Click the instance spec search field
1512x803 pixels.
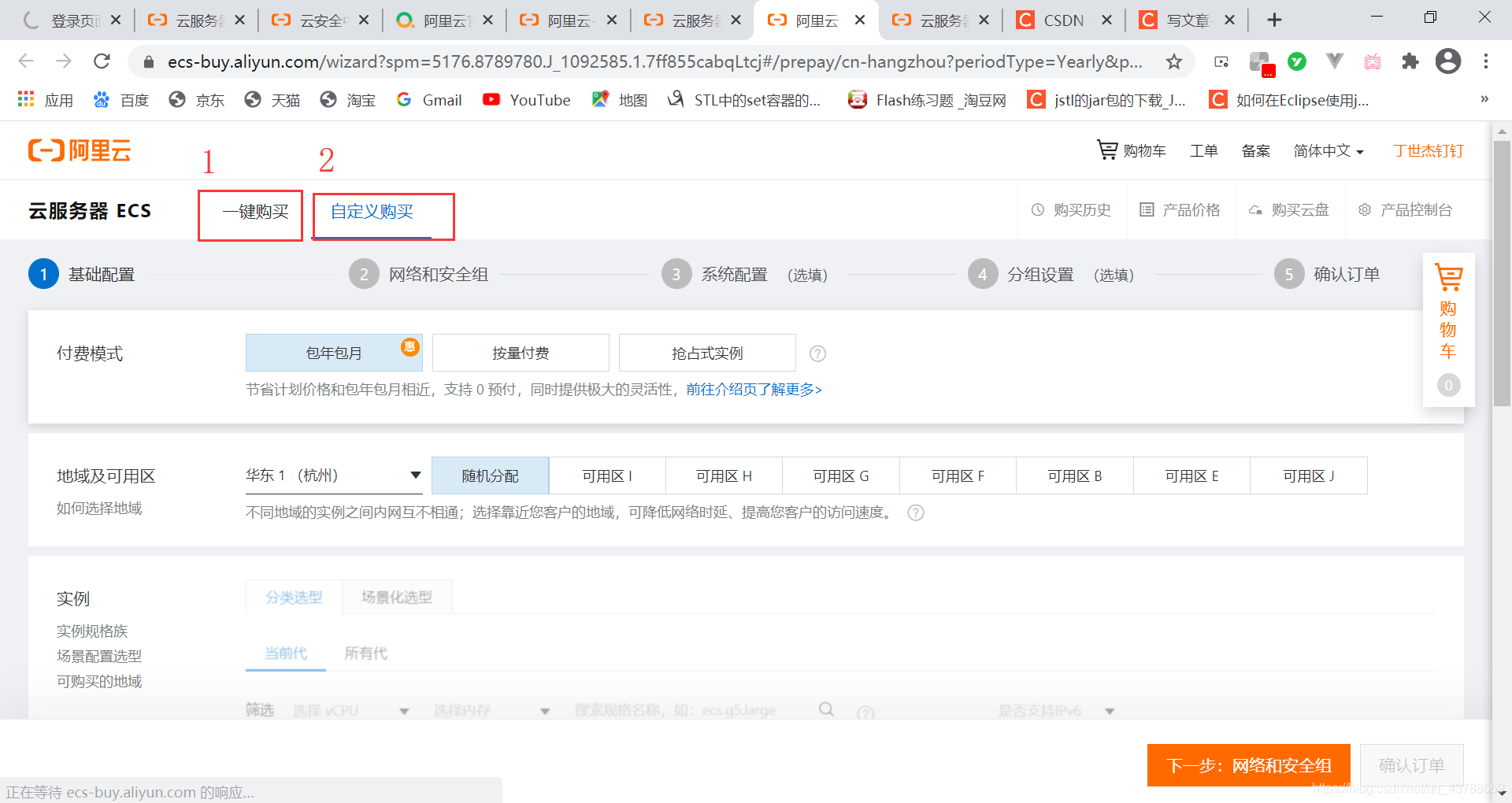693,710
